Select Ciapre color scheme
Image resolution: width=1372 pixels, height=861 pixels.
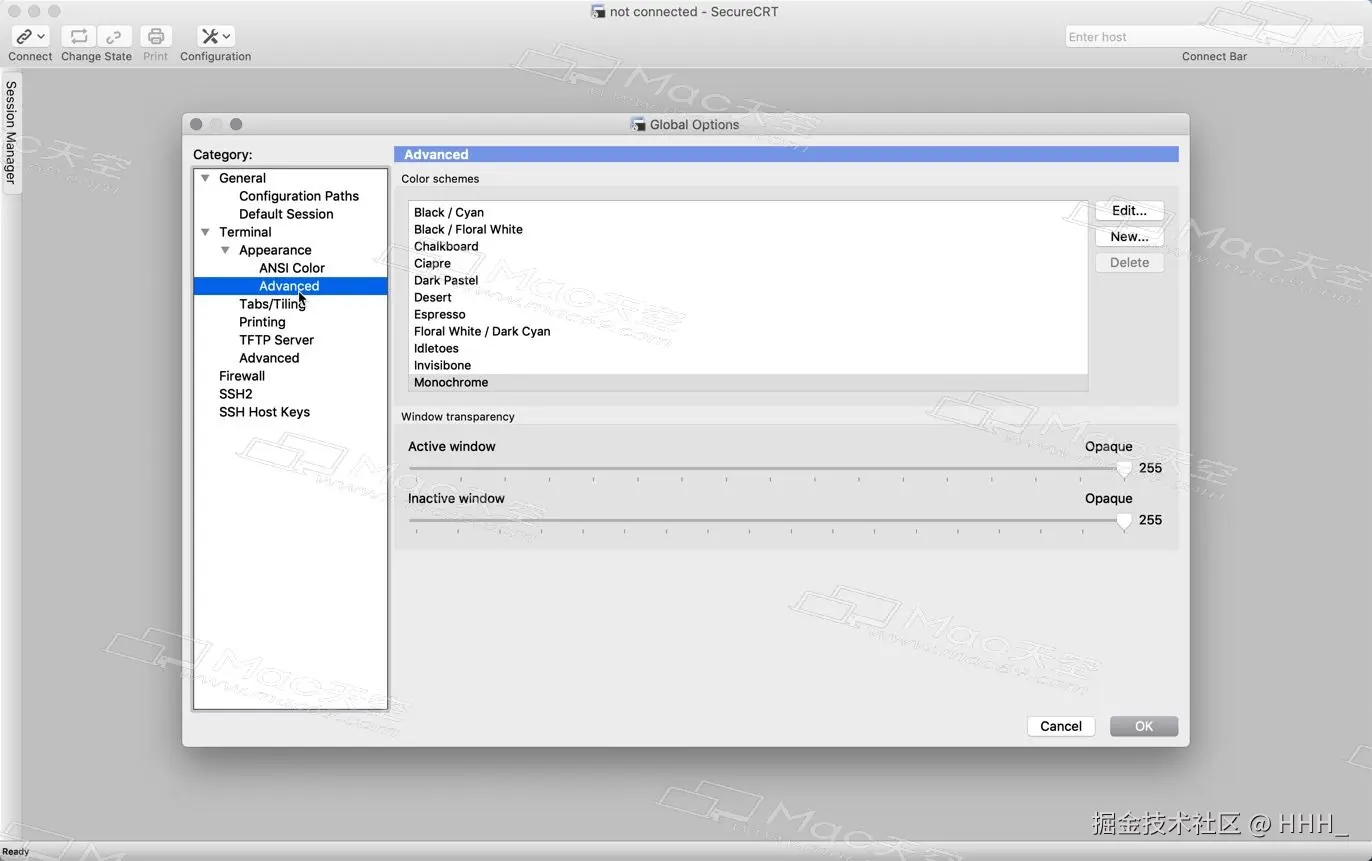748,263
